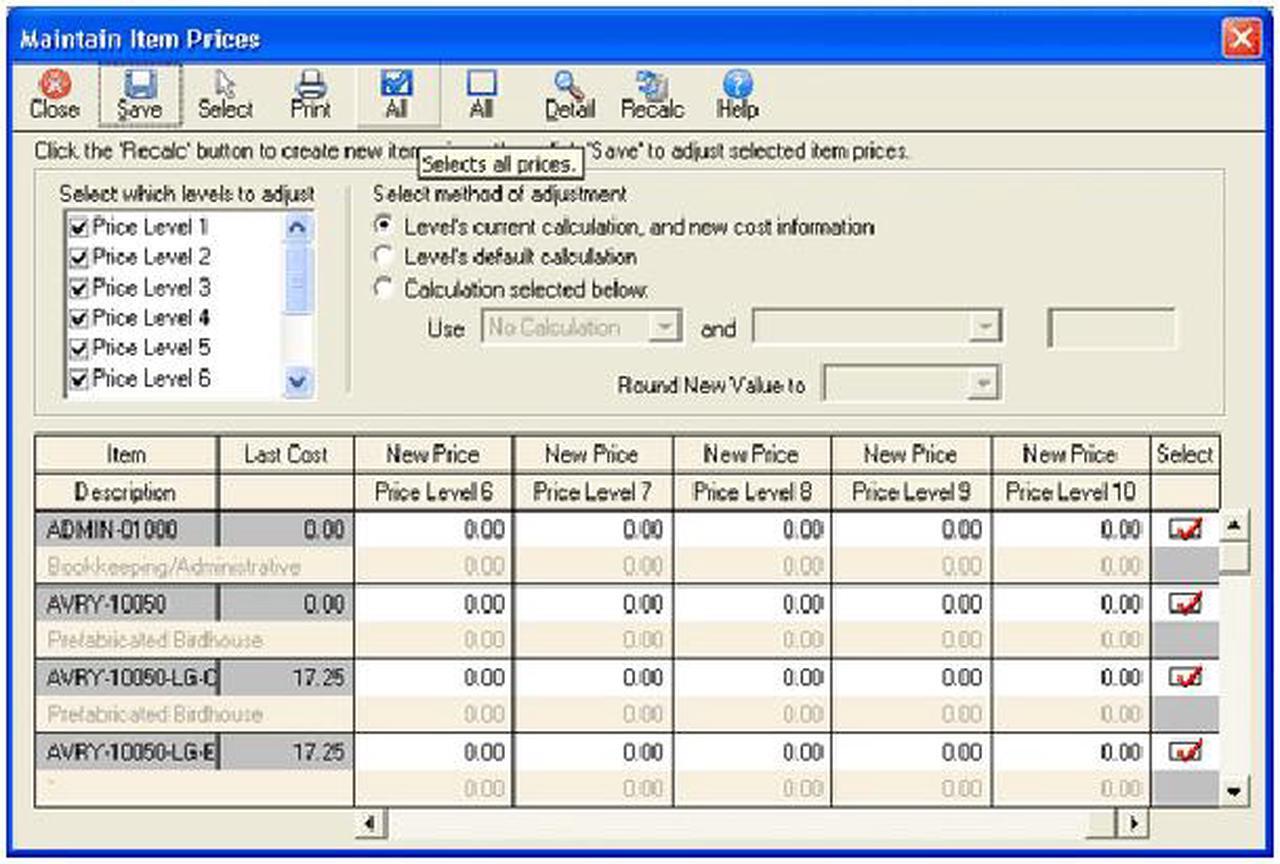
Task: Toggle the Select checkmark for AVRY-10050-LG-C row
Action: [x=1185, y=677]
